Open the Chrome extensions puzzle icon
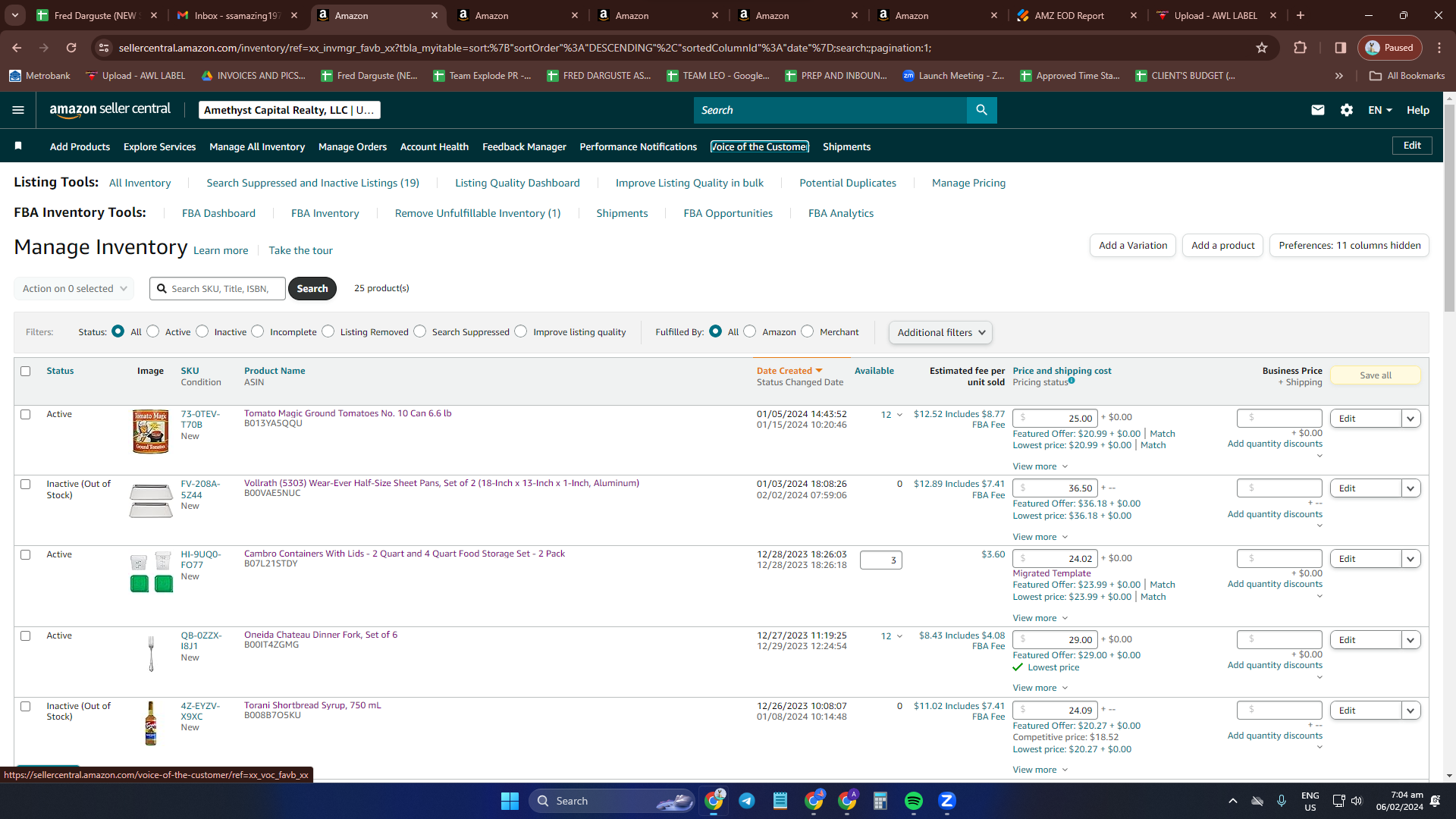This screenshot has height=819, width=1456. pos(1301,48)
